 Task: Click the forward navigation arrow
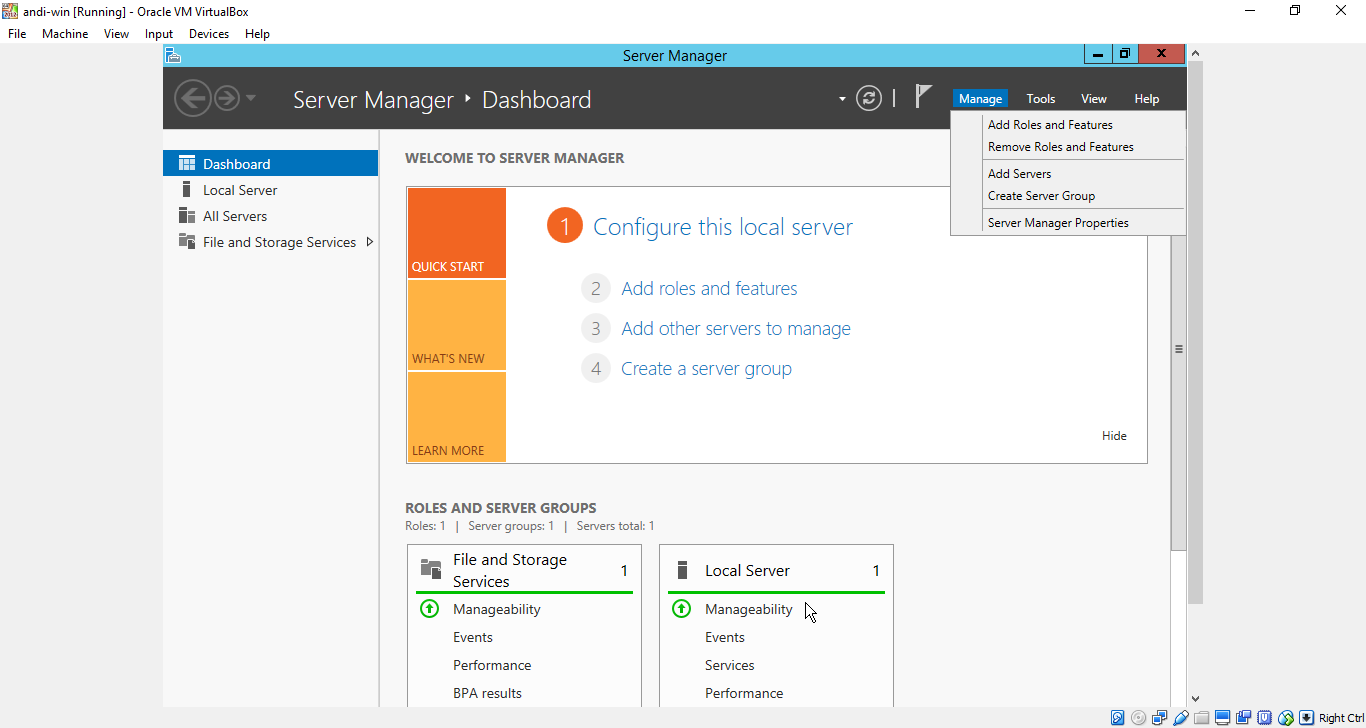click(x=227, y=98)
